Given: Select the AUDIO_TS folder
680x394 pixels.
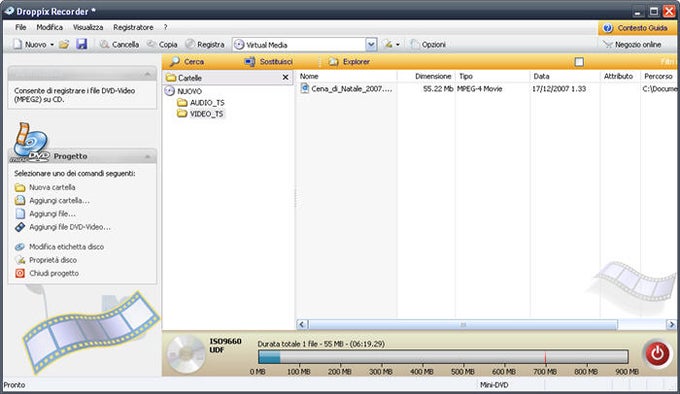Looking at the screenshot, I should [x=201, y=103].
